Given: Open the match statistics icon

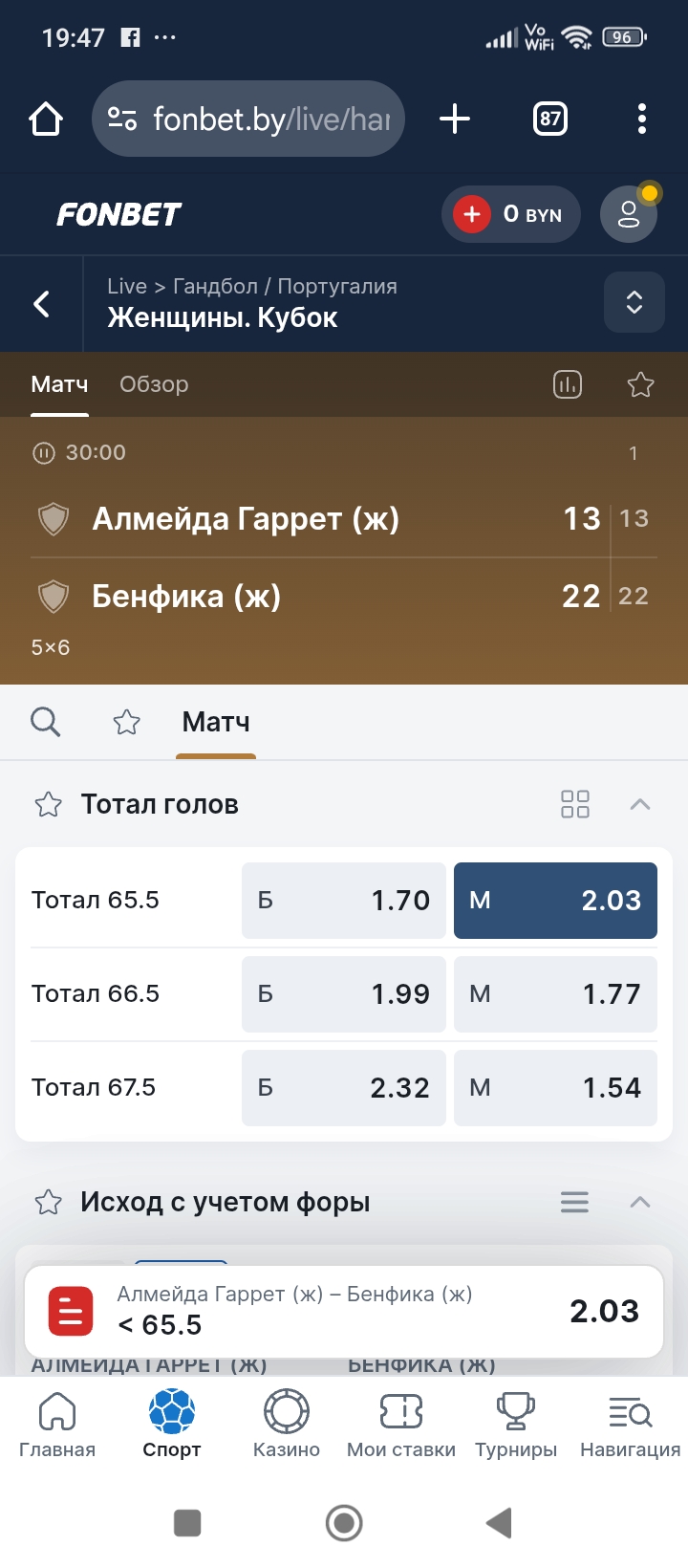Looking at the screenshot, I should [568, 384].
